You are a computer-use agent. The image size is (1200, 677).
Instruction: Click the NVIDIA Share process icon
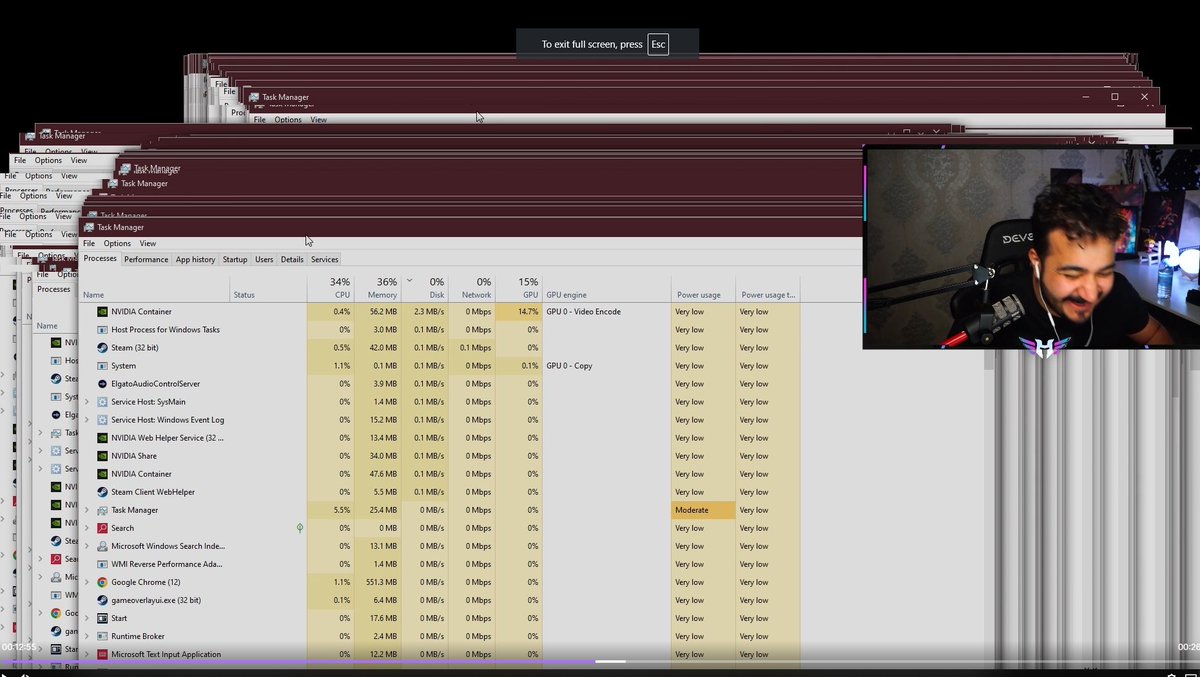[x=102, y=456]
